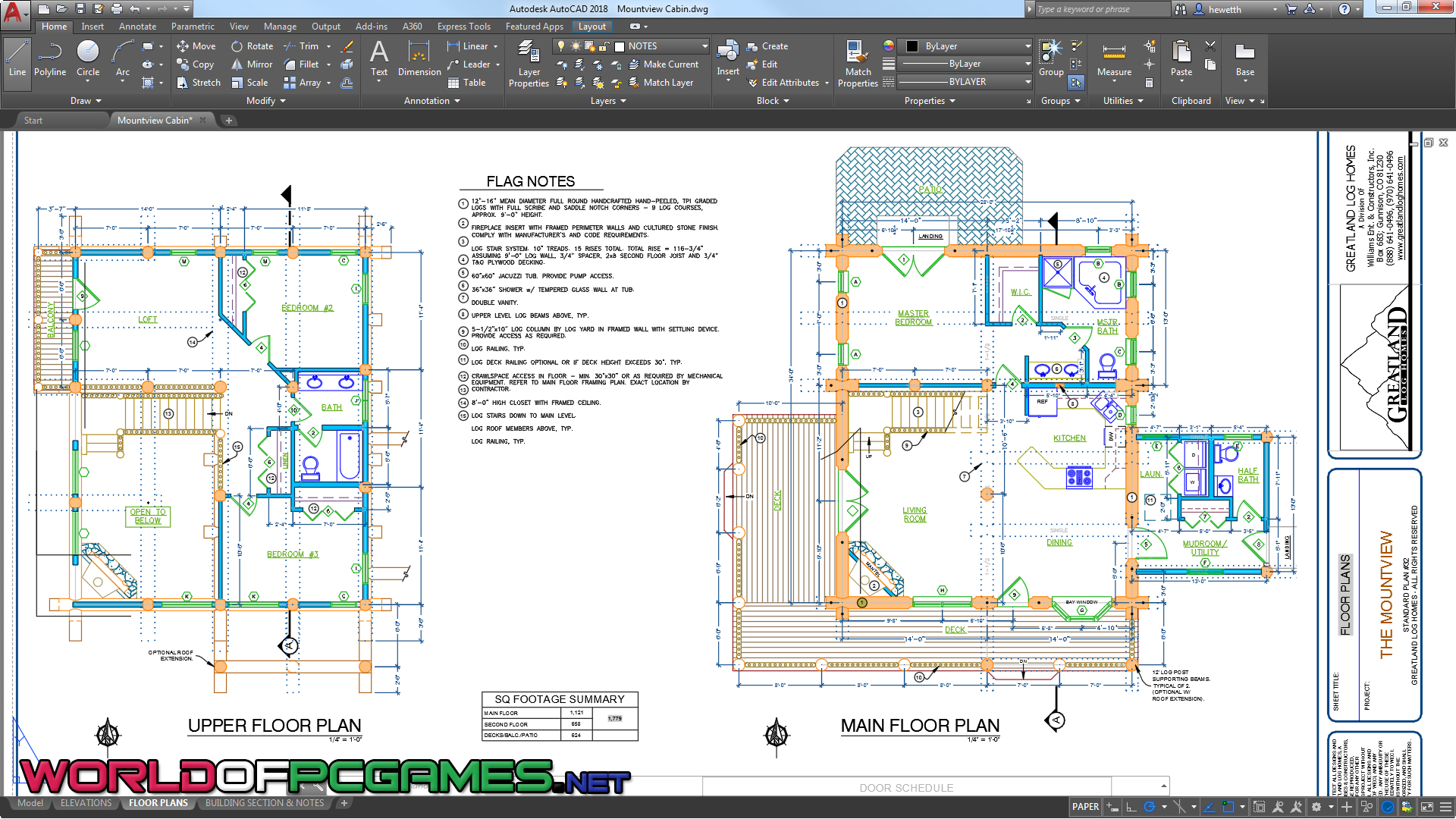
Task: Switch to the ELEVATIONS layout tab
Action: tap(86, 803)
